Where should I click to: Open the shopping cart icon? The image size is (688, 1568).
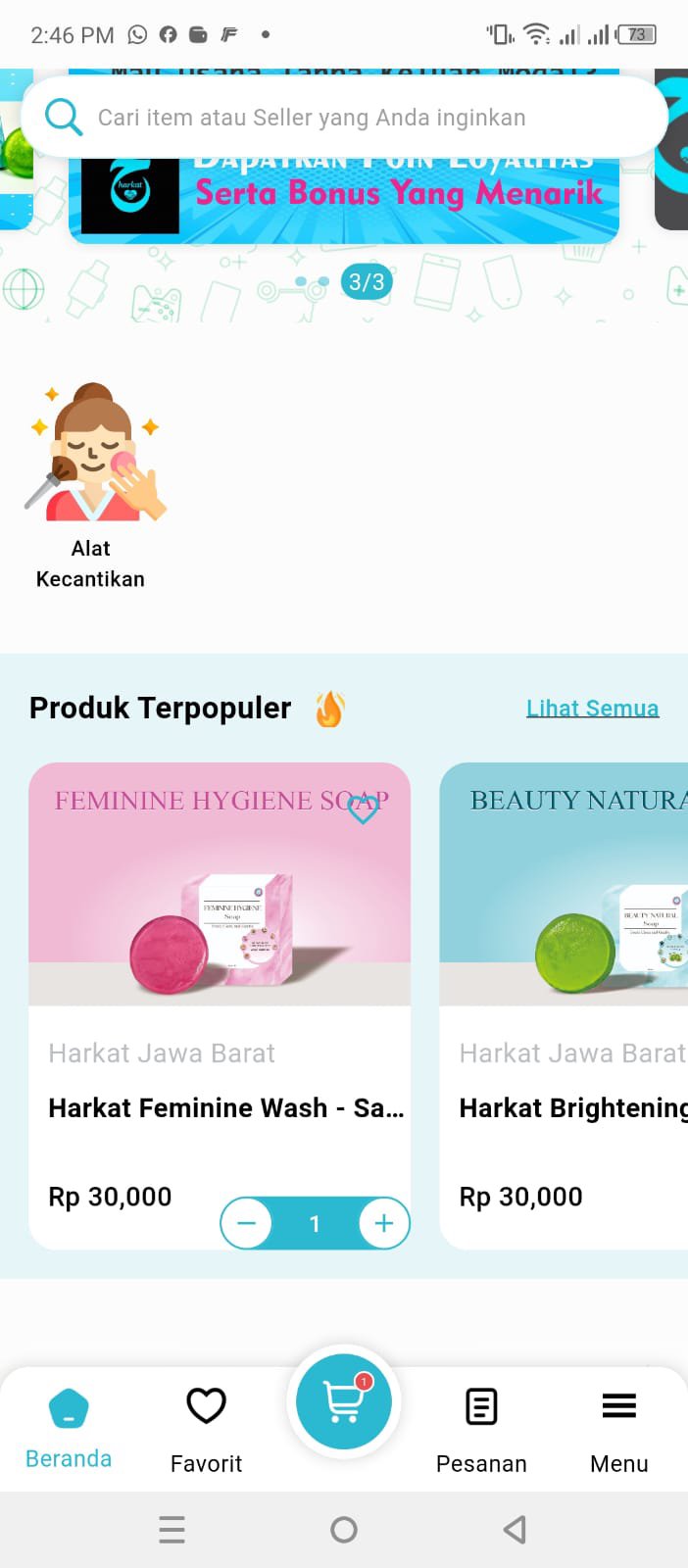tap(343, 1401)
